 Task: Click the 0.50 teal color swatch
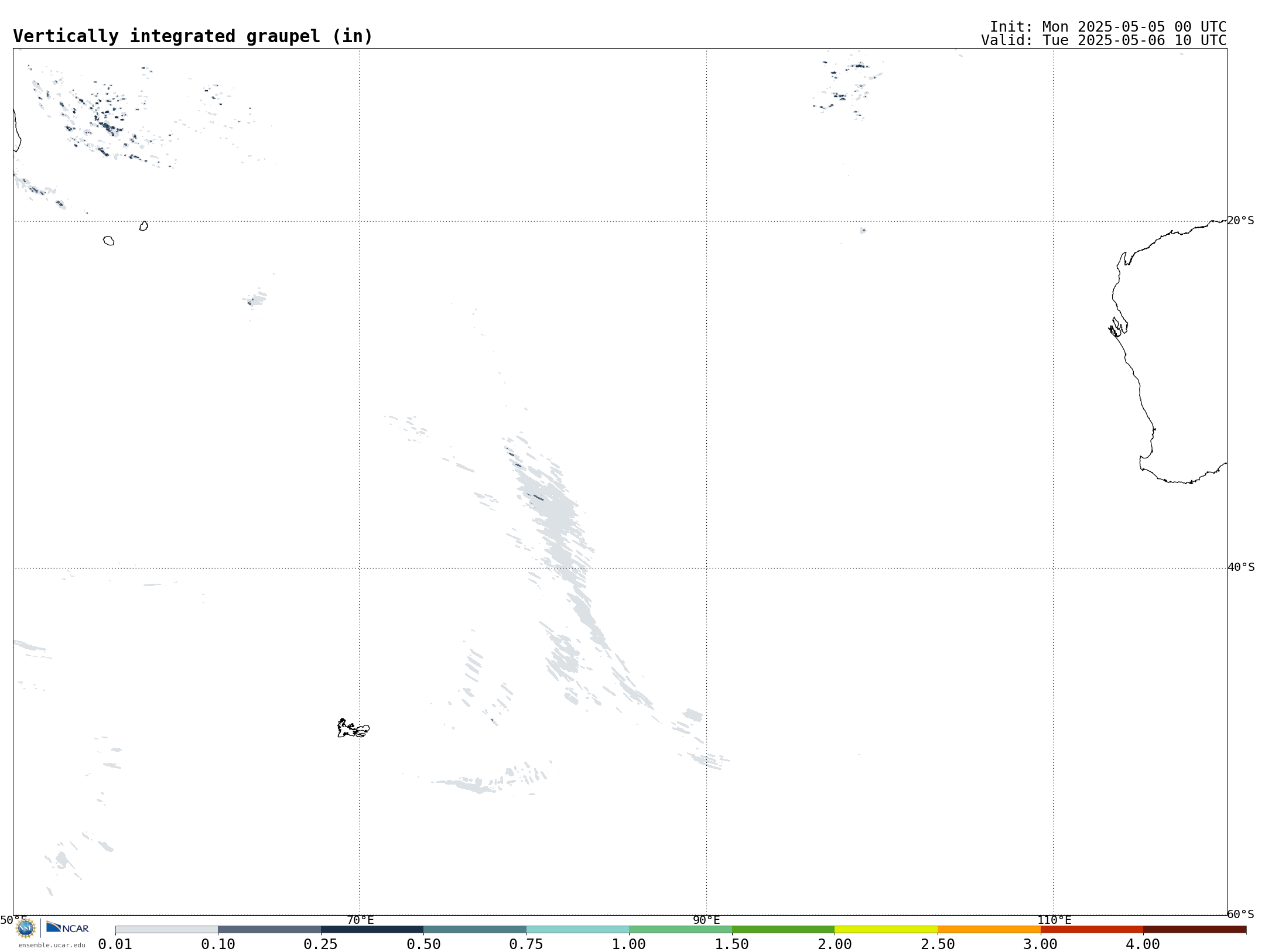(475, 930)
